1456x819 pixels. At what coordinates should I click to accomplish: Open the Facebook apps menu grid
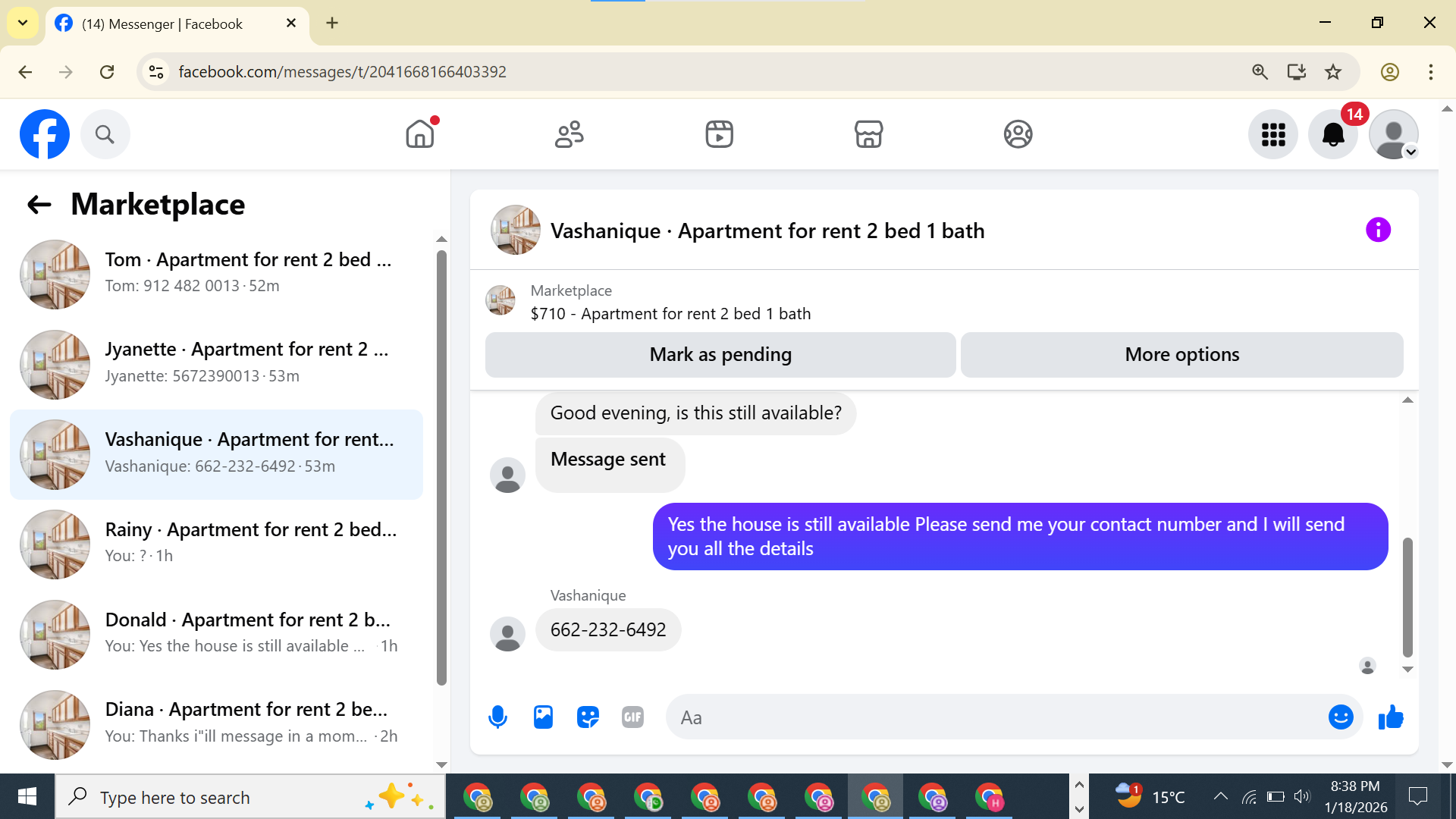coord(1272,134)
